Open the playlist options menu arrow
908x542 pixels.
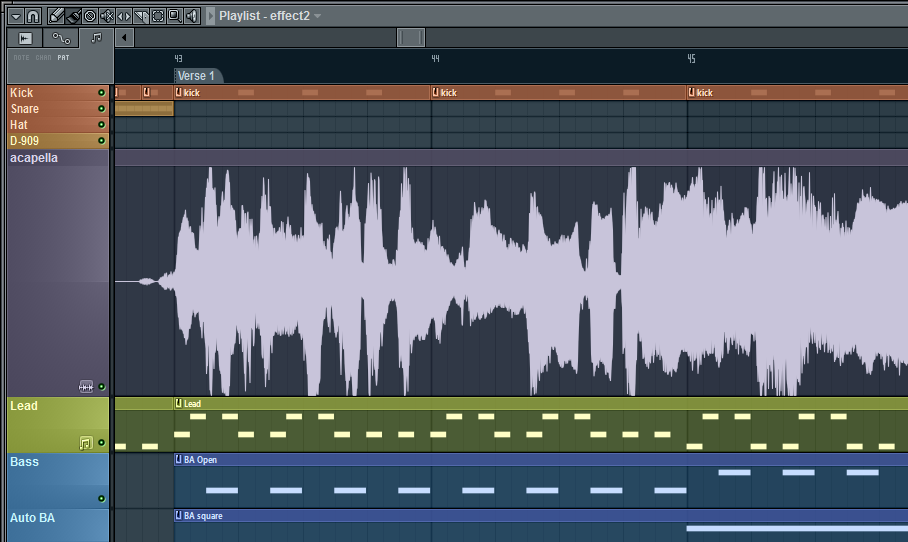[16, 16]
